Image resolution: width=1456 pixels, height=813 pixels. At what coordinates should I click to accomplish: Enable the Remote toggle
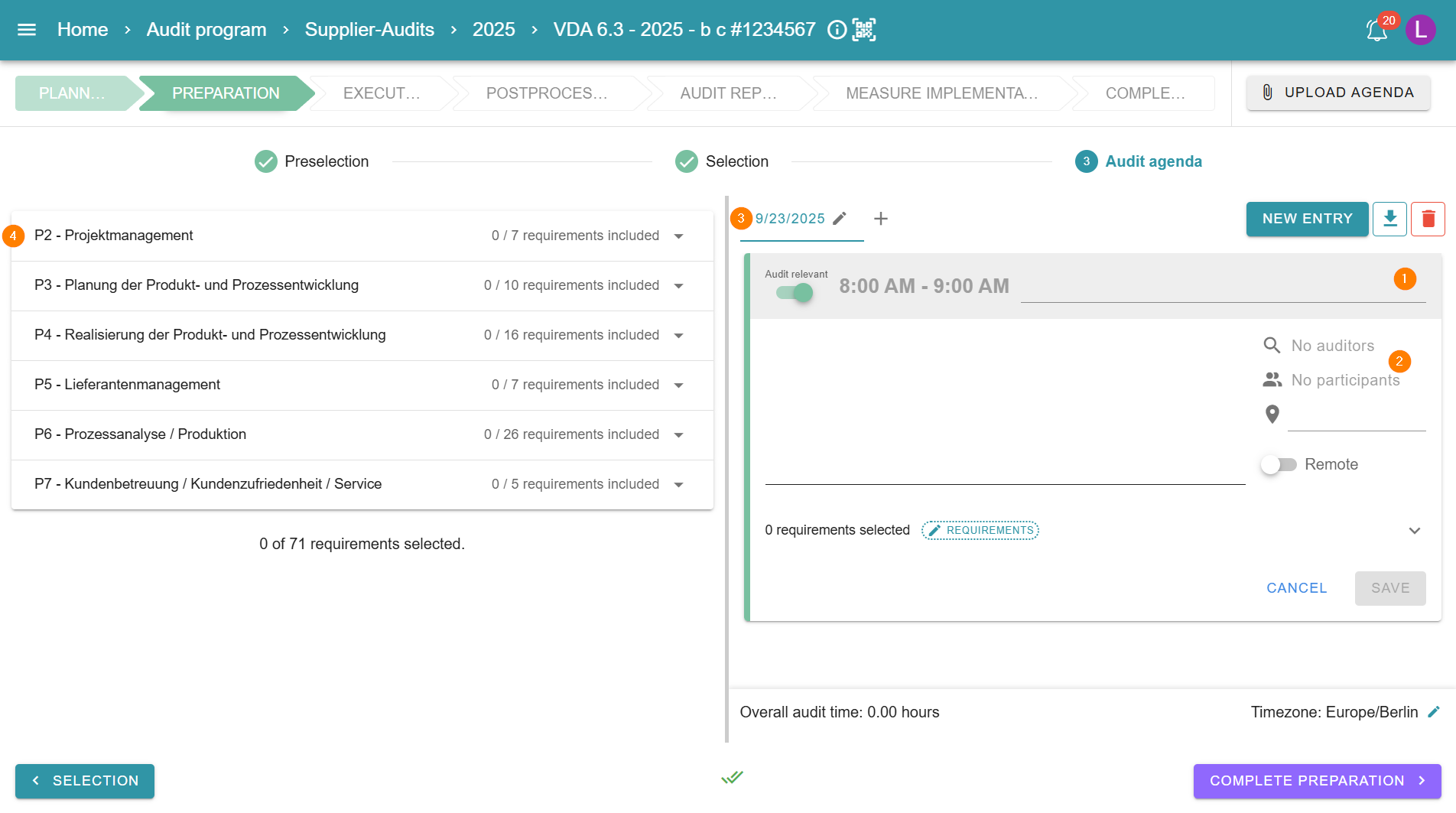coord(1279,464)
